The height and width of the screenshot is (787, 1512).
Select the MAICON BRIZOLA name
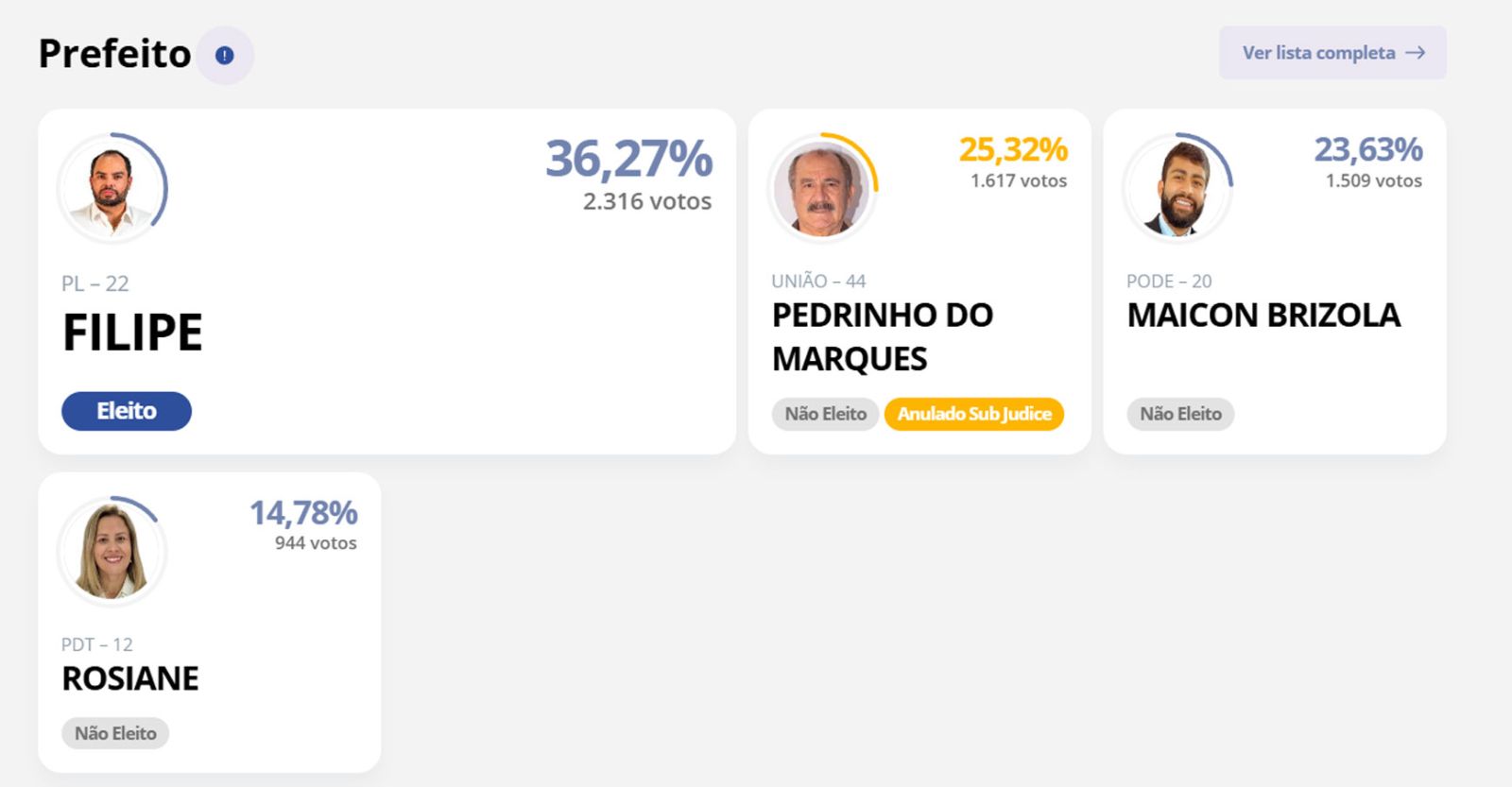pyautogui.click(x=1263, y=315)
